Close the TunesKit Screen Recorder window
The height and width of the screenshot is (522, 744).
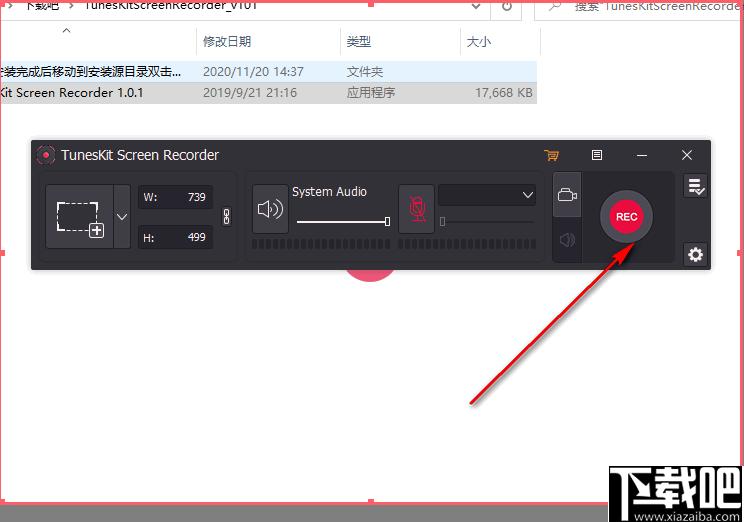[x=687, y=155]
